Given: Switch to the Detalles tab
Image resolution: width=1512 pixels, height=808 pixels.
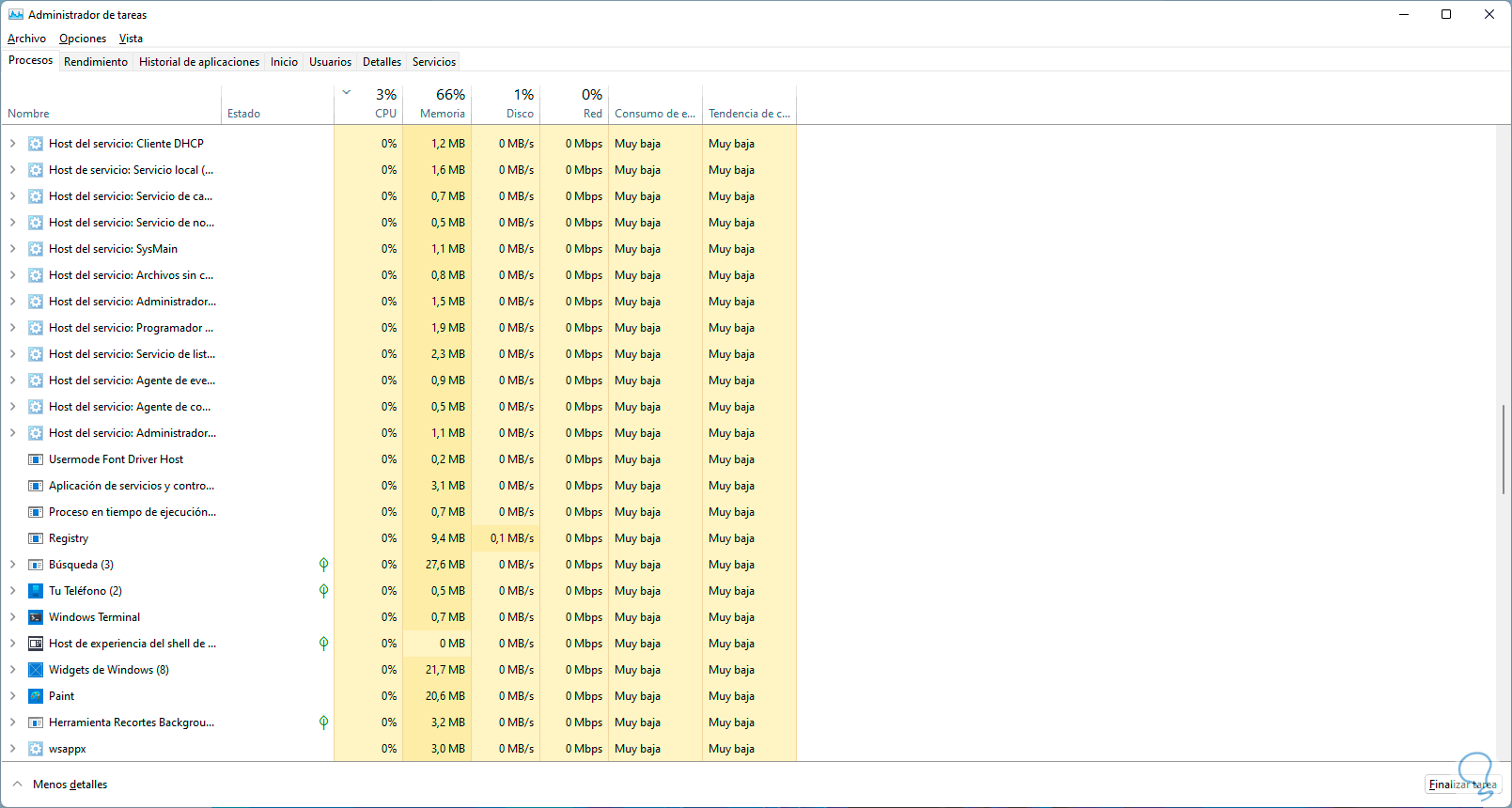Looking at the screenshot, I should pyautogui.click(x=382, y=62).
